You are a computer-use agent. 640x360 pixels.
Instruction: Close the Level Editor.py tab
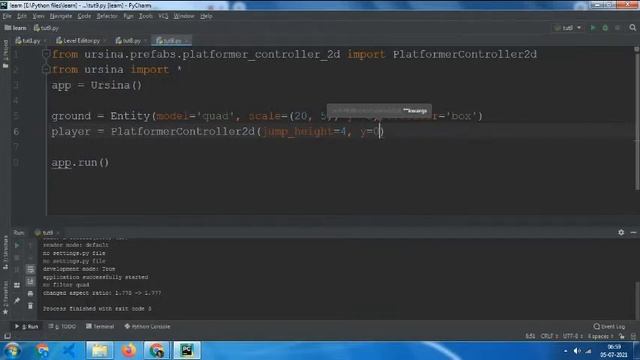coord(104,41)
